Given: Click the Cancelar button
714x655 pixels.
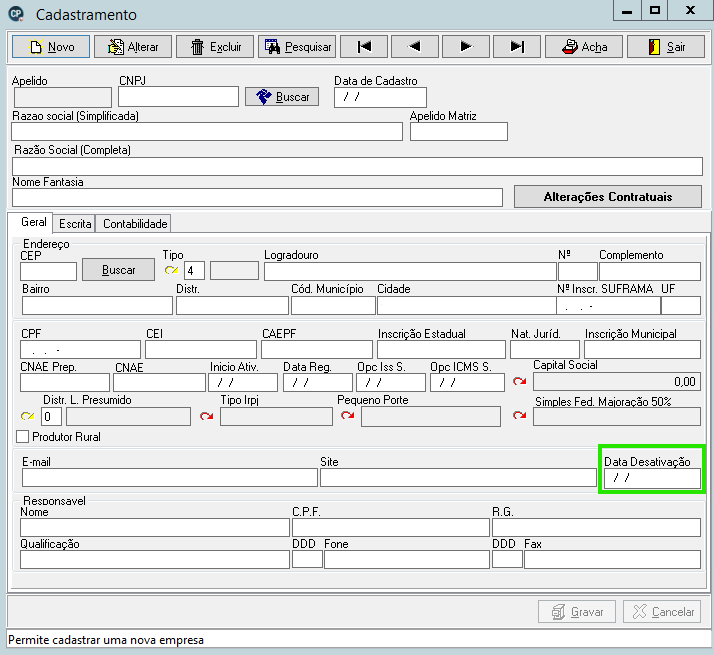Looking at the screenshot, I should click(x=662, y=612).
